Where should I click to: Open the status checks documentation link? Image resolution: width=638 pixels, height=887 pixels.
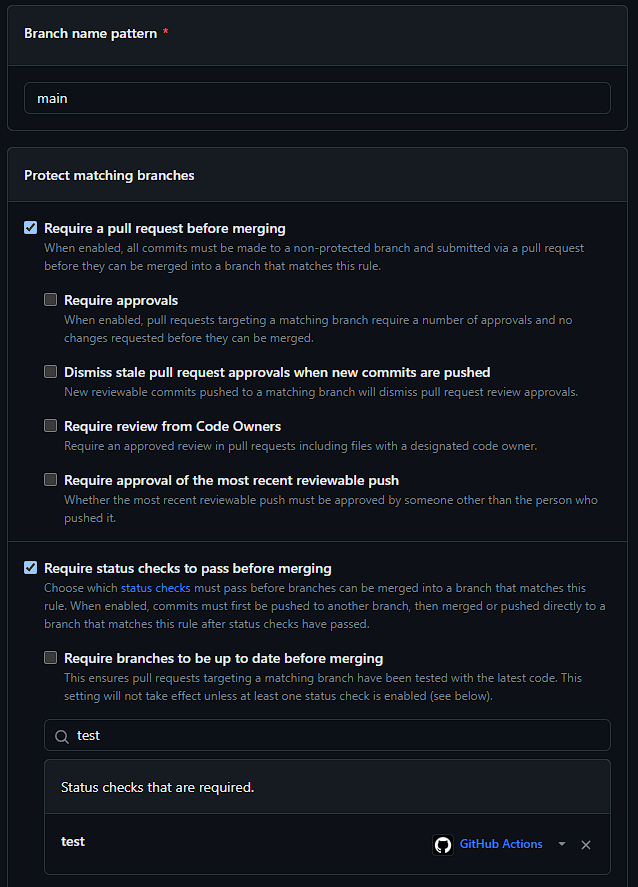coord(156,588)
